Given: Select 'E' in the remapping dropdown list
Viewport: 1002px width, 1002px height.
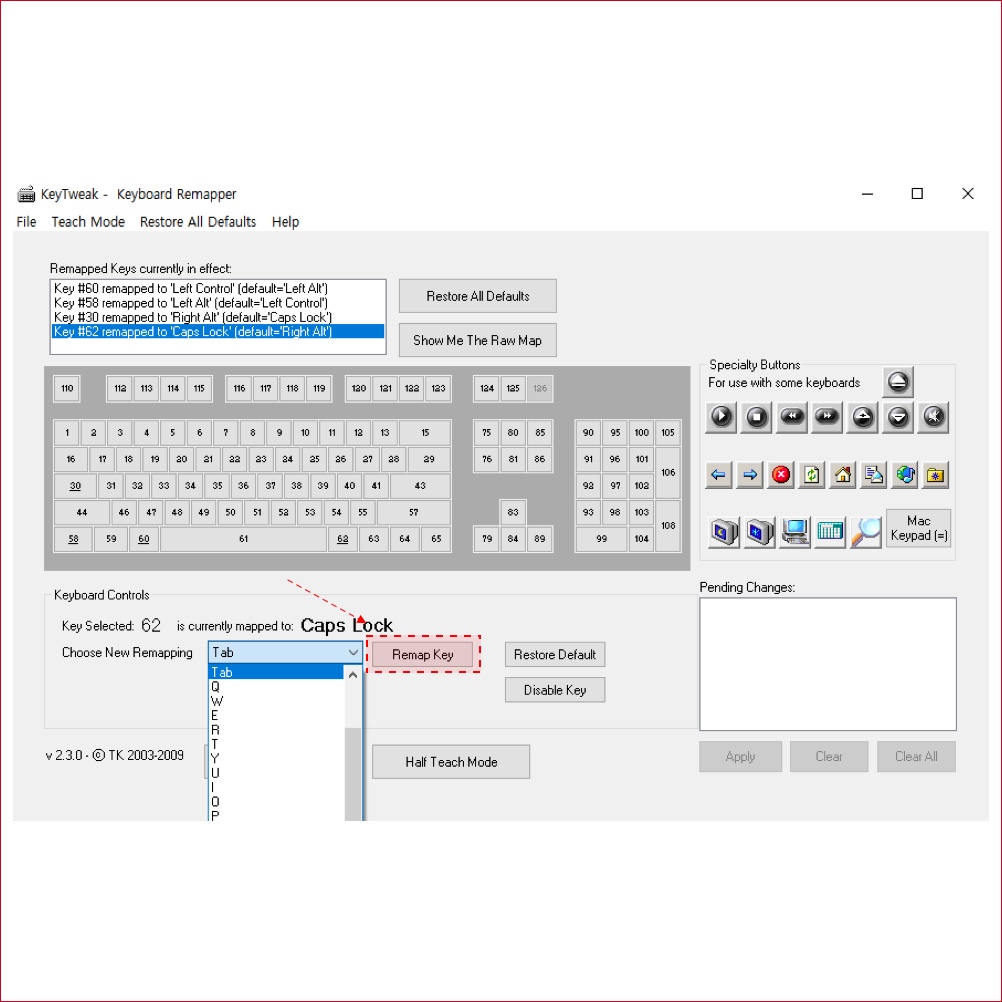Looking at the screenshot, I should [277, 715].
